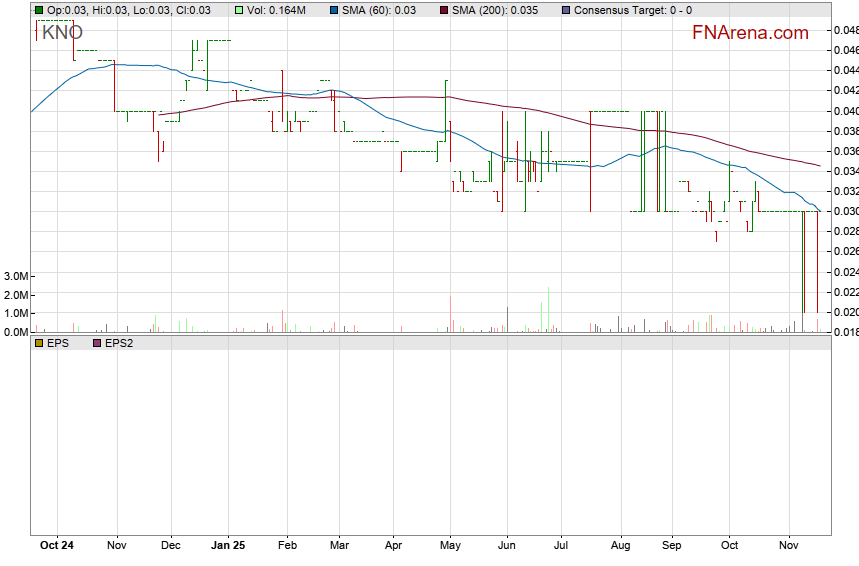
Task: Click the gold EPS legend square
Action: 38,343
